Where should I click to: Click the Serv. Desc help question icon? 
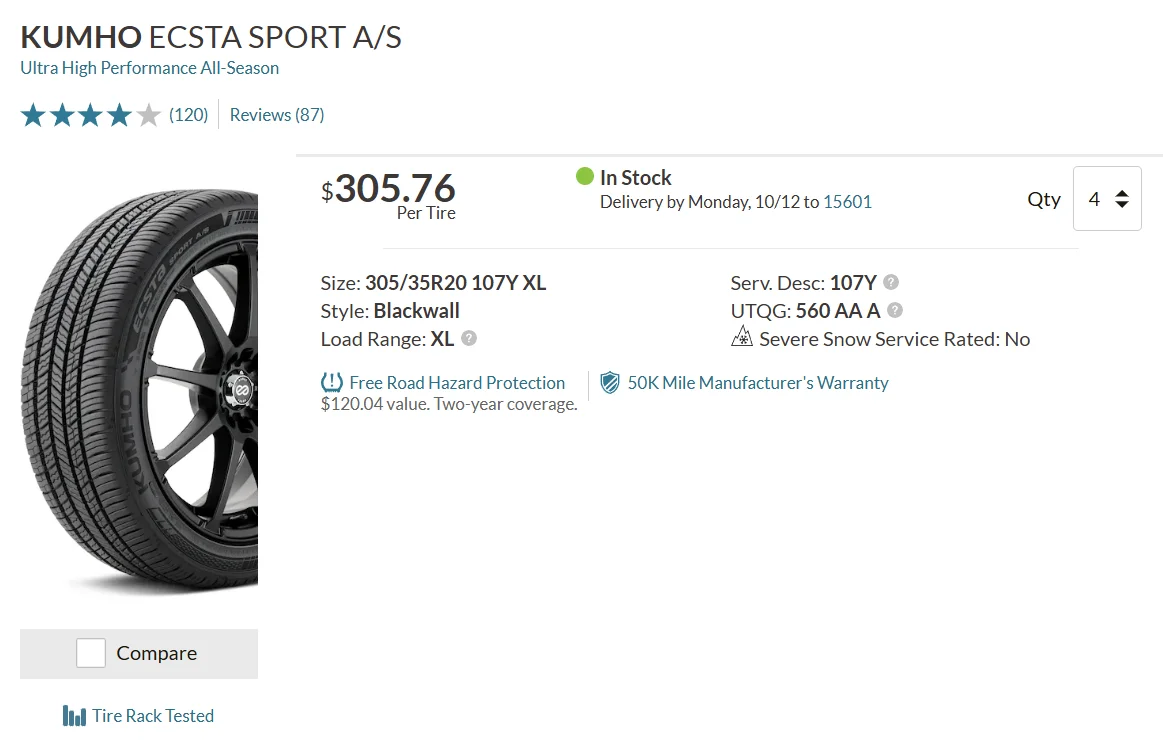click(x=891, y=283)
